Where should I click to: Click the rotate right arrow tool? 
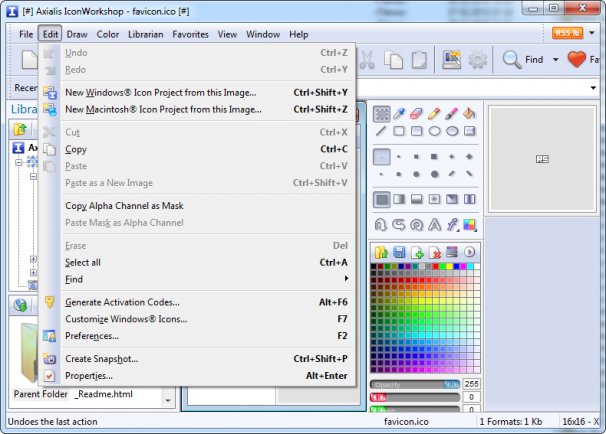[381, 225]
